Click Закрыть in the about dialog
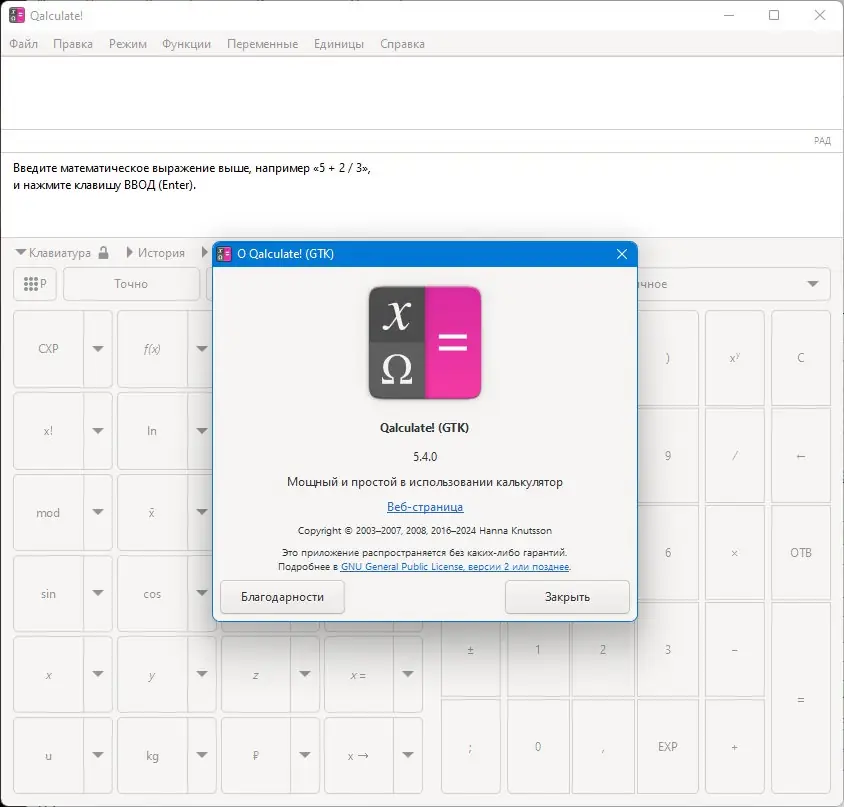Screen dimensions: 844x807 pyautogui.click(x=567, y=597)
